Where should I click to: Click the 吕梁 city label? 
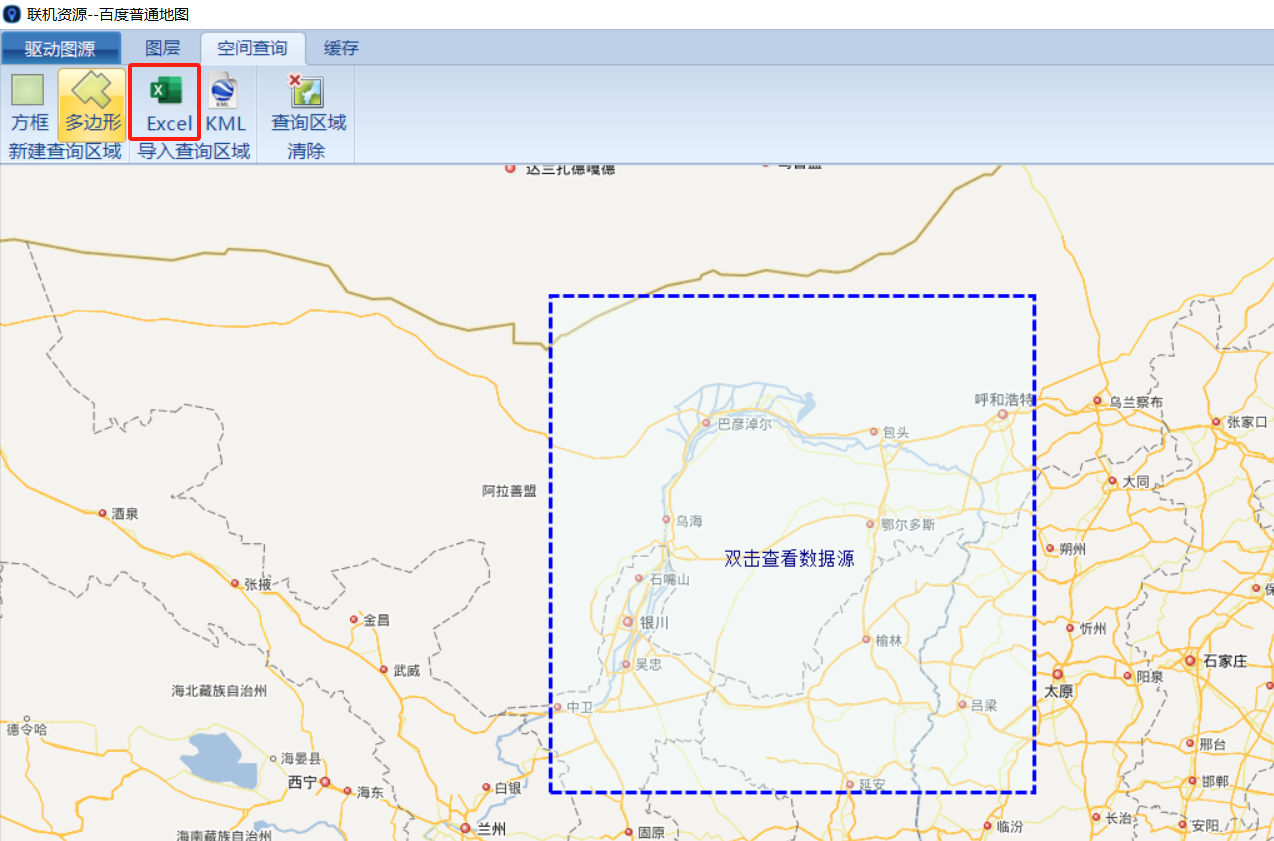coord(984,705)
